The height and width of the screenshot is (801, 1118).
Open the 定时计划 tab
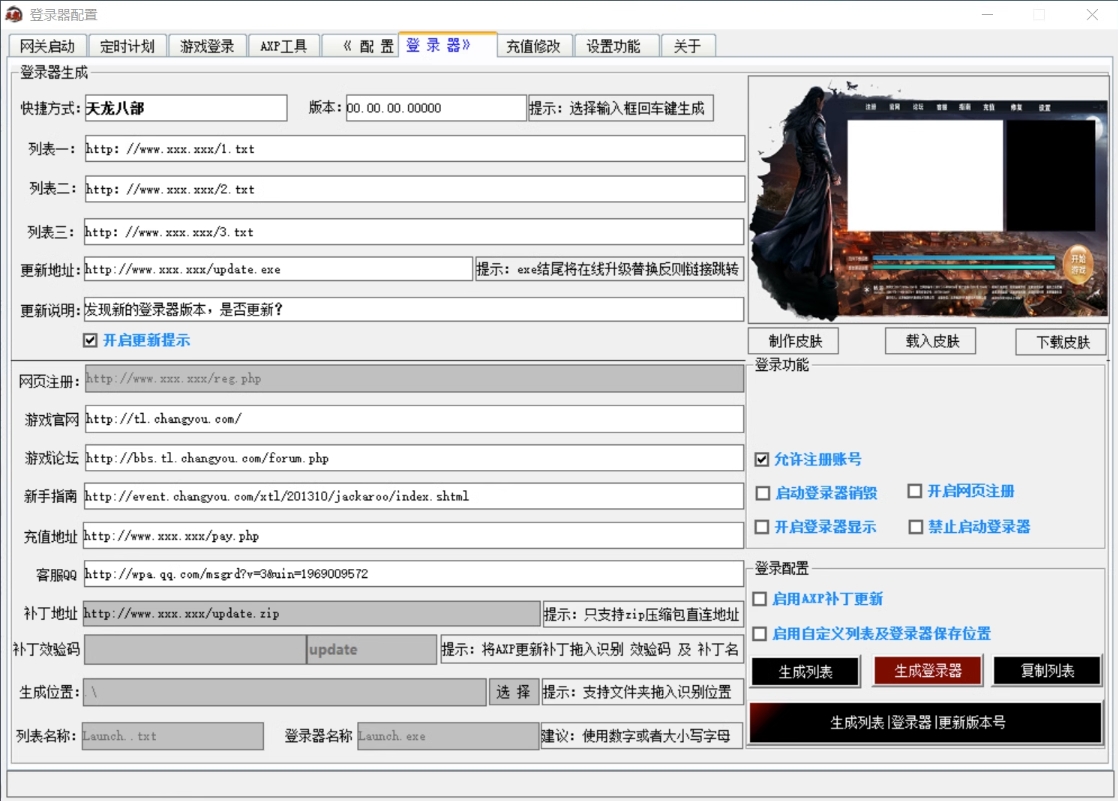tap(128, 46)
